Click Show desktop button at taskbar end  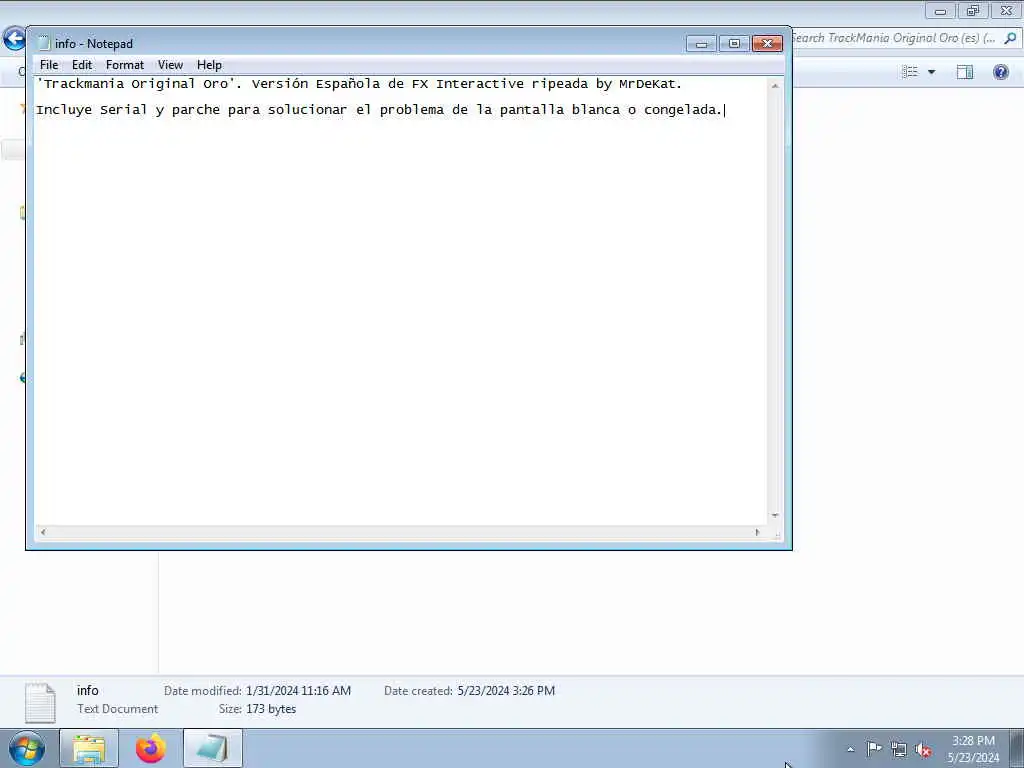(x=1017, y=748)
